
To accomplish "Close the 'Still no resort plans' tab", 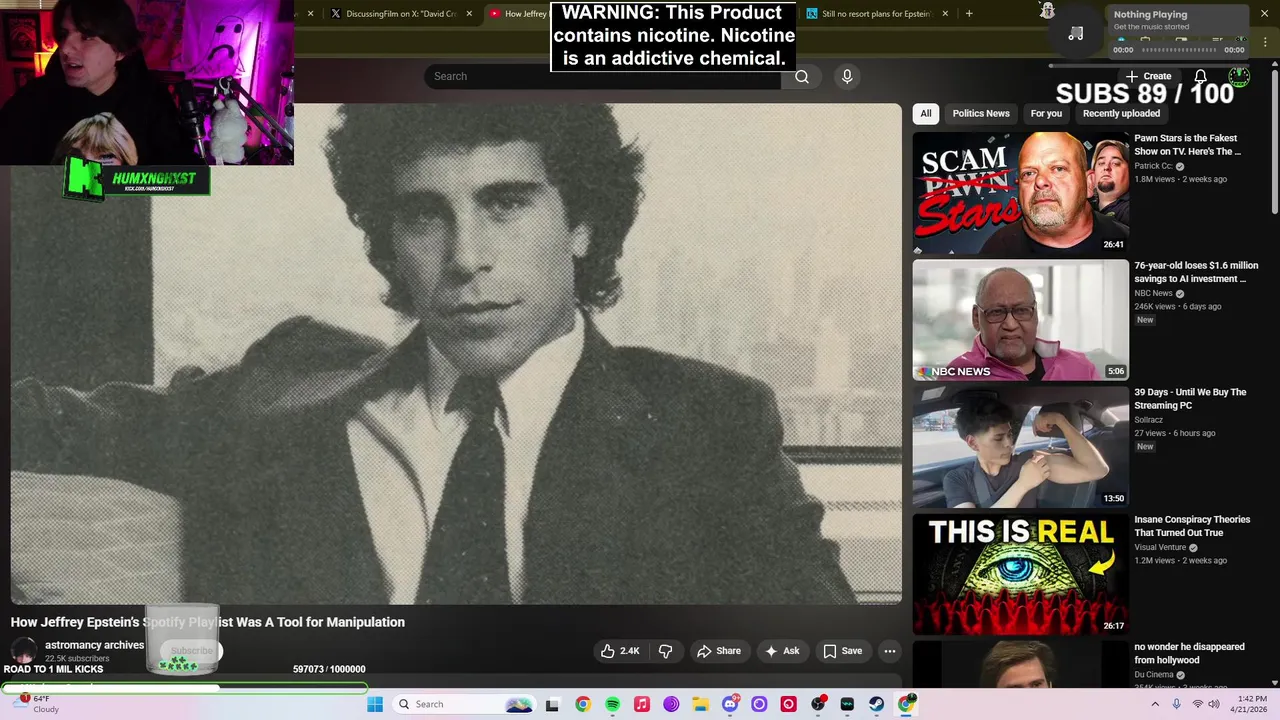I will (x=944, y=14).
